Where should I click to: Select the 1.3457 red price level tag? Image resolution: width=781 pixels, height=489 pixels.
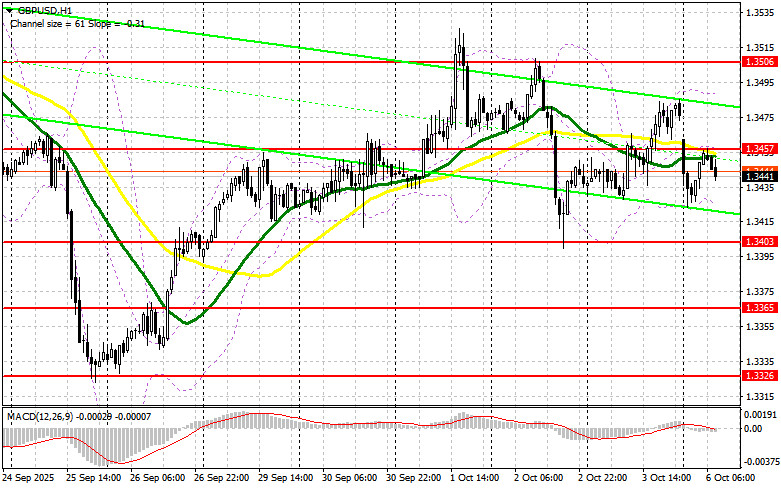760,148
